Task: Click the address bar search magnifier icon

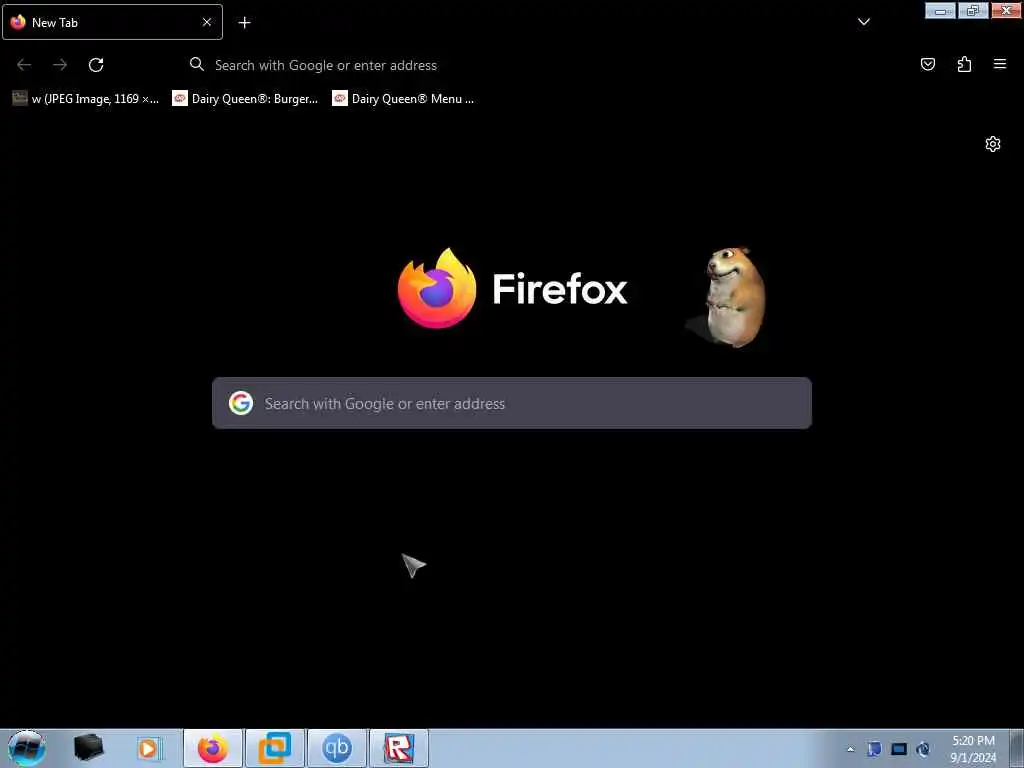Action: 197,64
